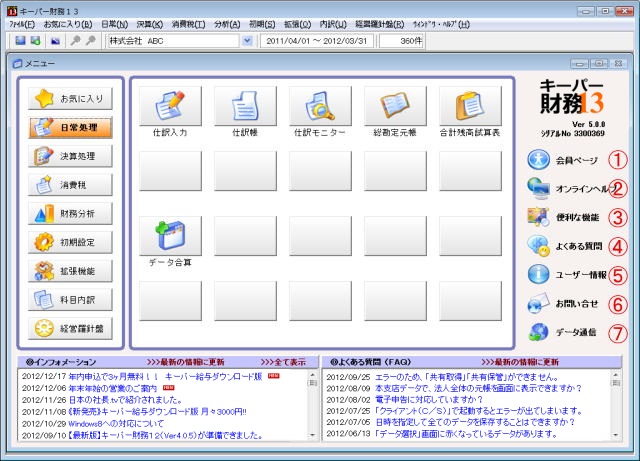This screenshot has height=461, width=640.
Task: Open the 消費税 sidebar button
Action: point(70,185)
